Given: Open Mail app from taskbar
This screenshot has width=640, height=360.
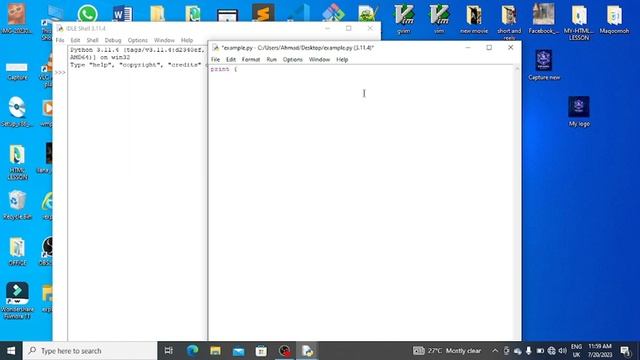Looking at the screenshot, I should [238, 351].
